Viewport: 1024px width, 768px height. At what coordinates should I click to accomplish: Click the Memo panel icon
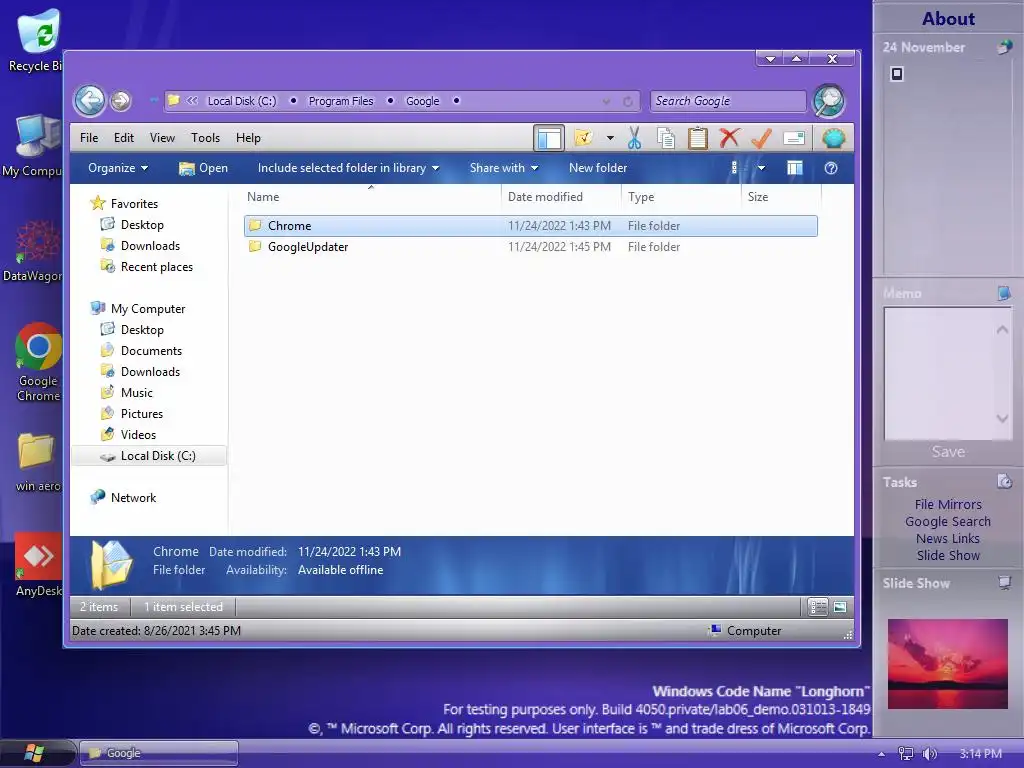pos(1004,293)
